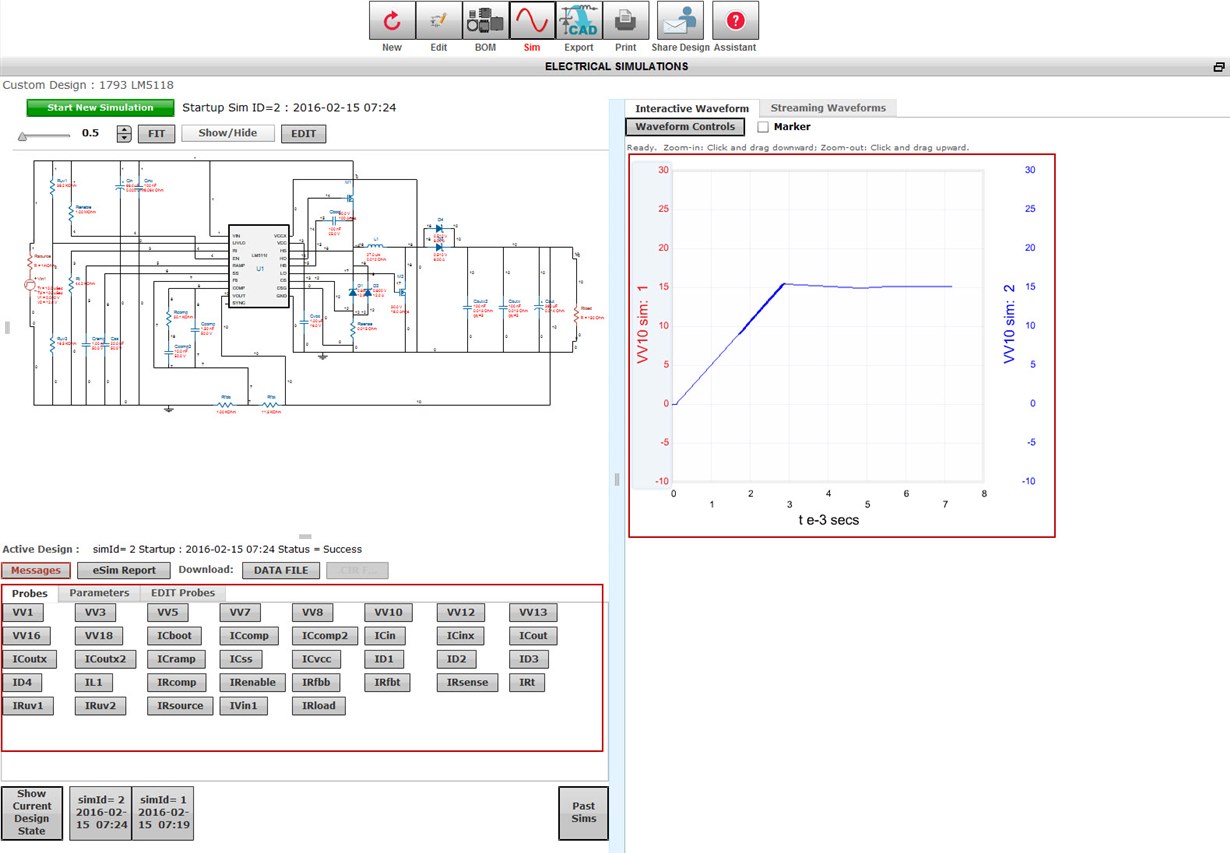Select probe IRload
Screen dimensions: 1230x853
319,705
